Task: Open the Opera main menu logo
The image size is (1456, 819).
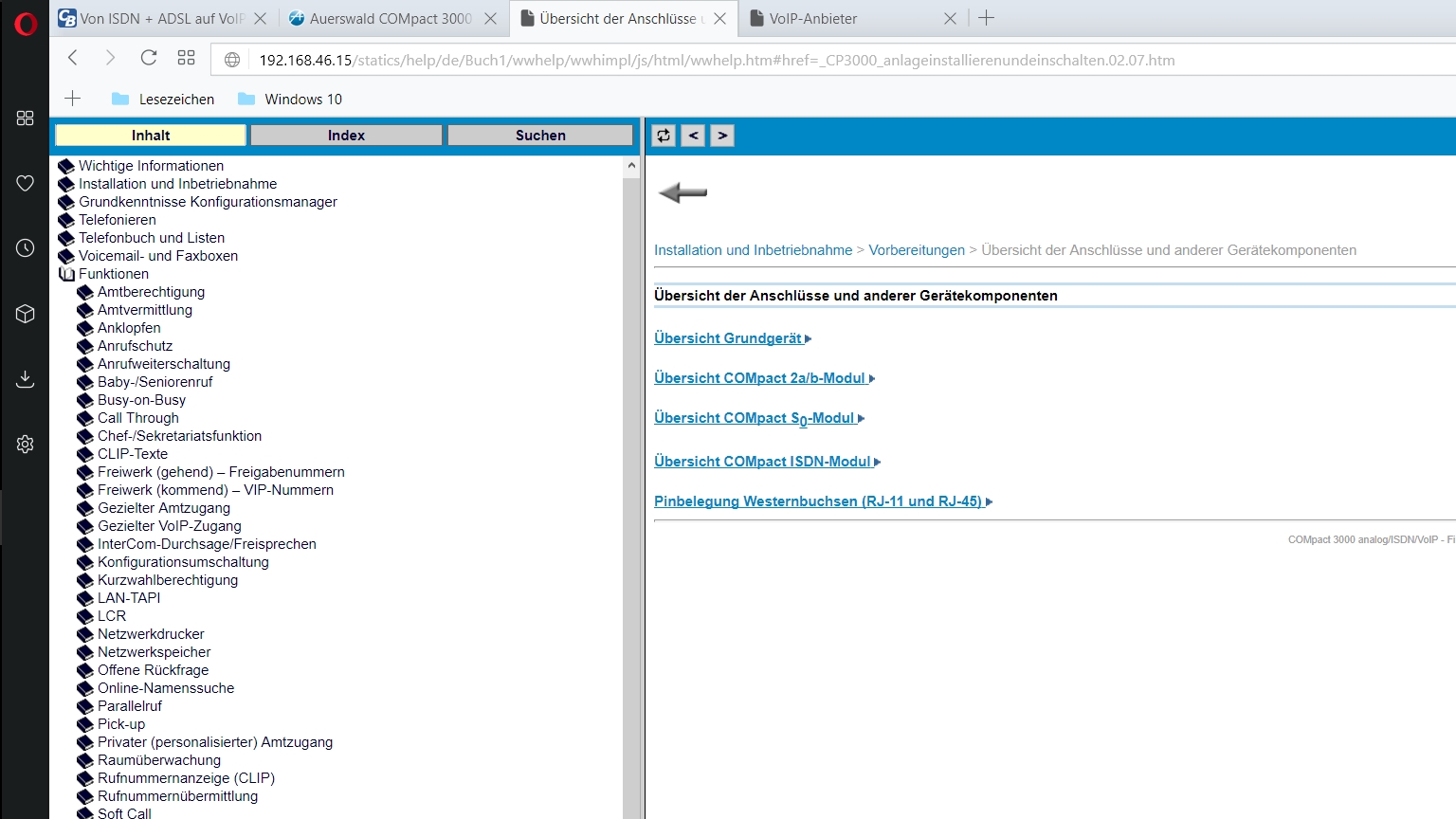Action: pyautogui.click(x=26, y=23)
